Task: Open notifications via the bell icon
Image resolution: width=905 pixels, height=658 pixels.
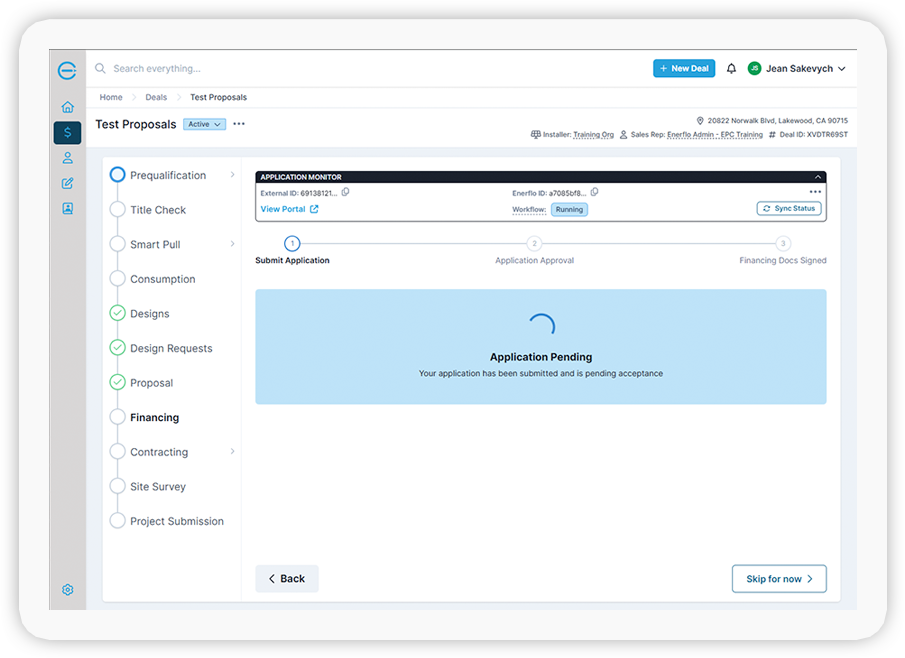Action: [x=731, y=68]
